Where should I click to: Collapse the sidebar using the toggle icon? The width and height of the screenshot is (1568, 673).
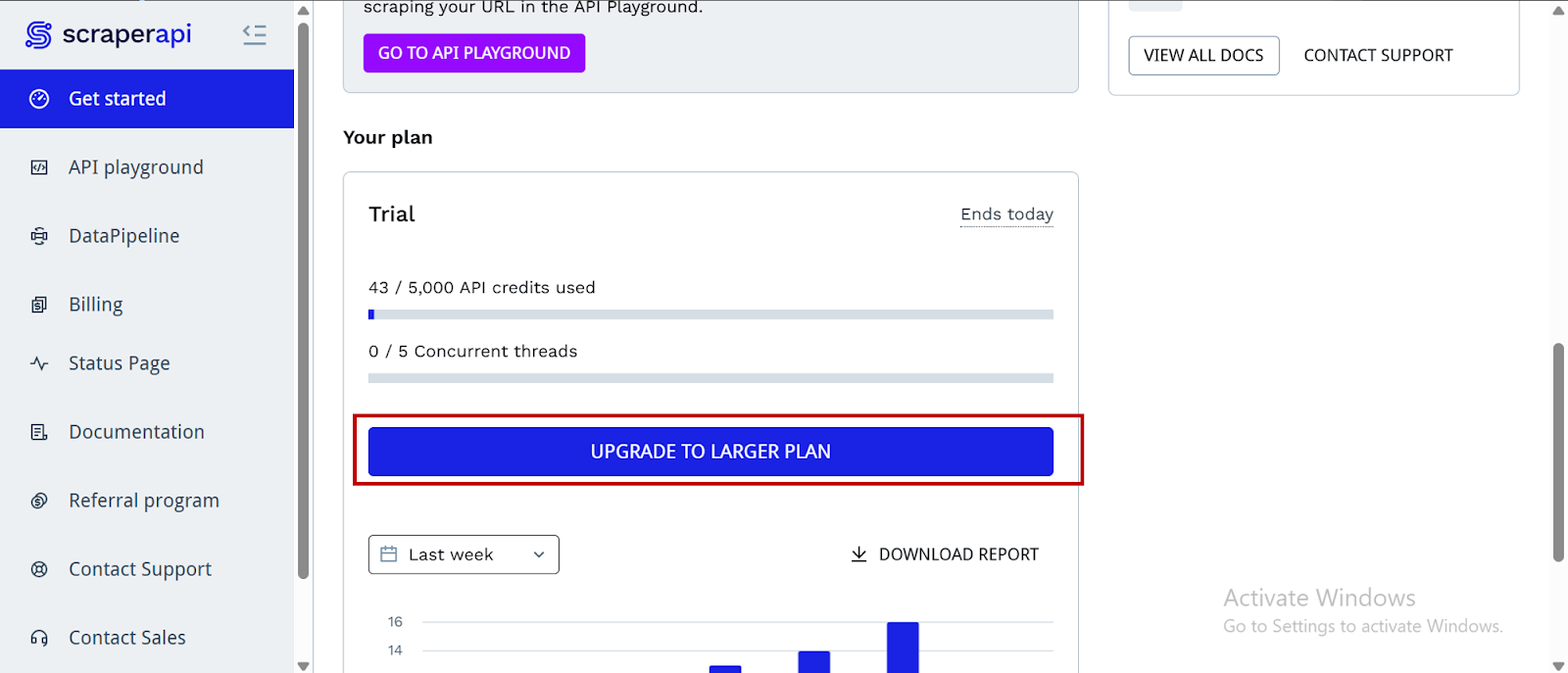pyautogui.click(x=255, y=35)
